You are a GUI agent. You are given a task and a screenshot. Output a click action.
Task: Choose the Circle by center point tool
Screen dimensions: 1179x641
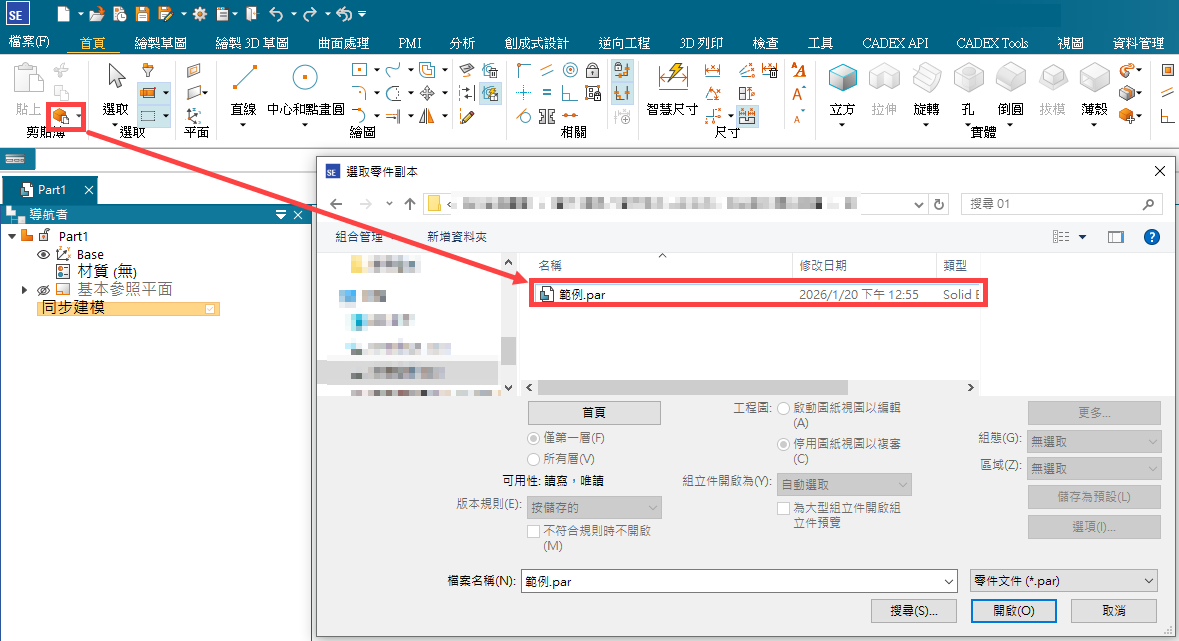[x=305, y=78]
